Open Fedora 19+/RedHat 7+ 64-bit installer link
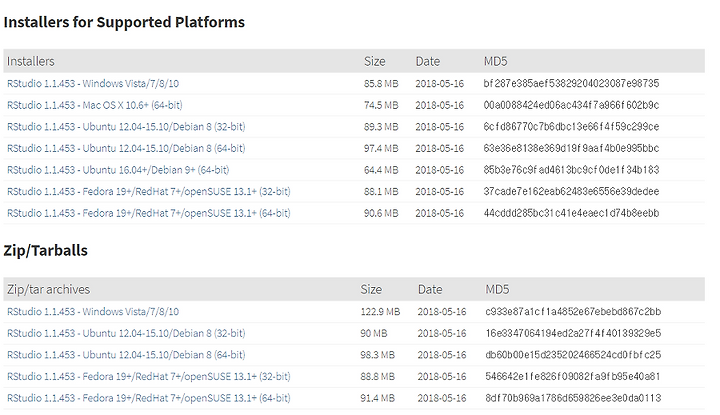720x415 pixels. 148,213
